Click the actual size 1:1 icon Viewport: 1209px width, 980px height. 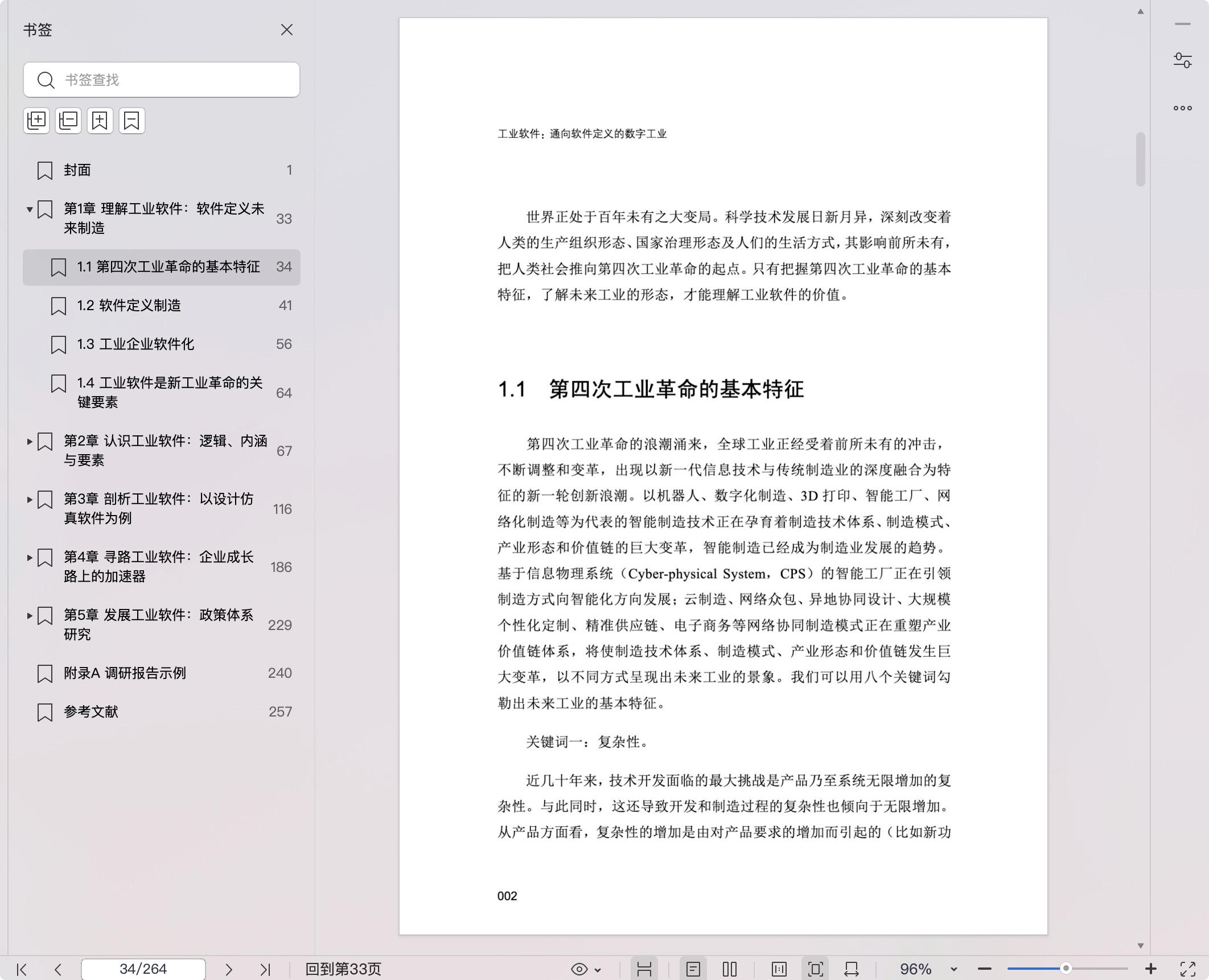click(x=779, y=969)
